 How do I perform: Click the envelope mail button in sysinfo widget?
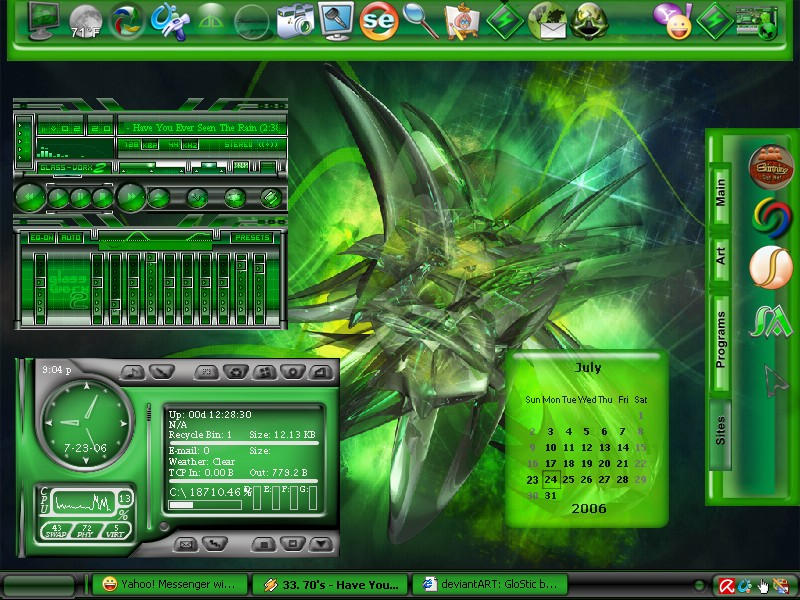point(186,544)
